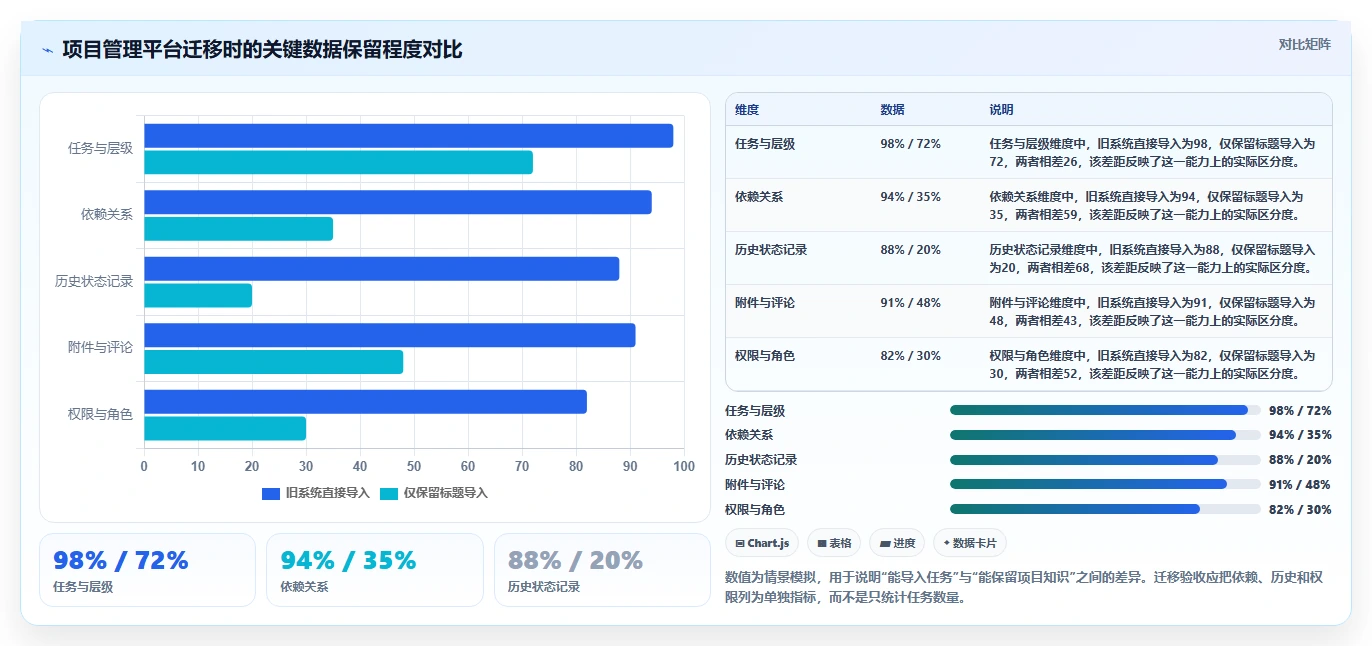
Task: Click the cyan 历史状态记录 bar in the chart
Action: pos(198,295)
